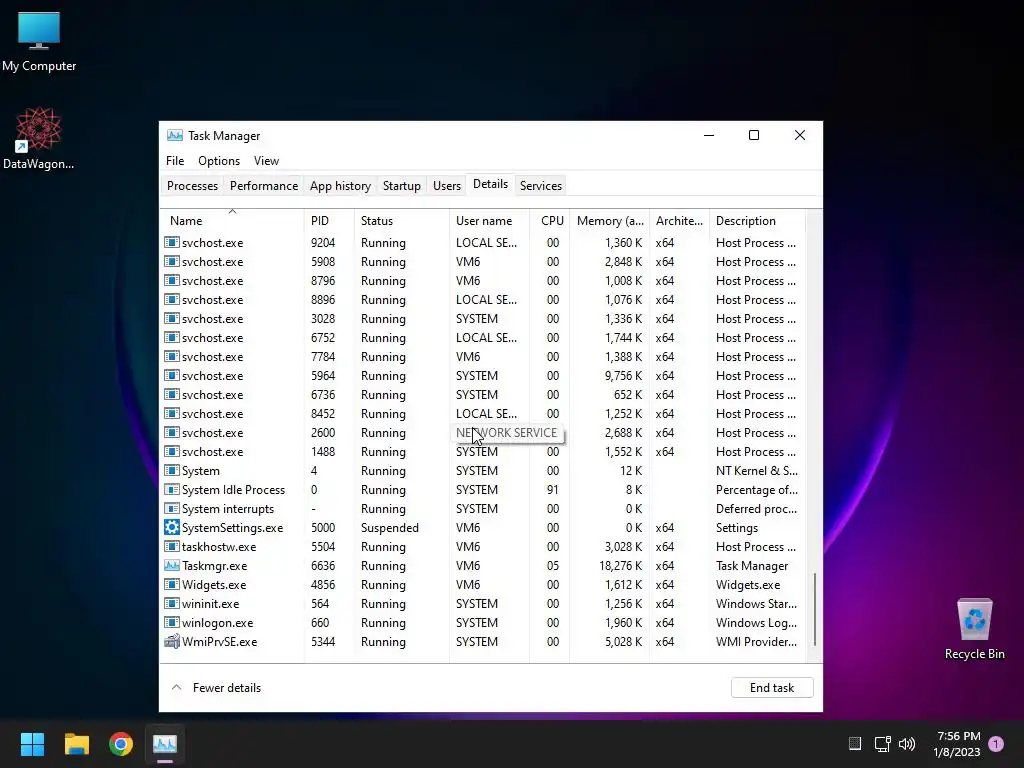Viewport: 1024px width, 768px height.
Task: Select the Taskmgr.exe memory value 18,276 K
Action: point(620,566)
